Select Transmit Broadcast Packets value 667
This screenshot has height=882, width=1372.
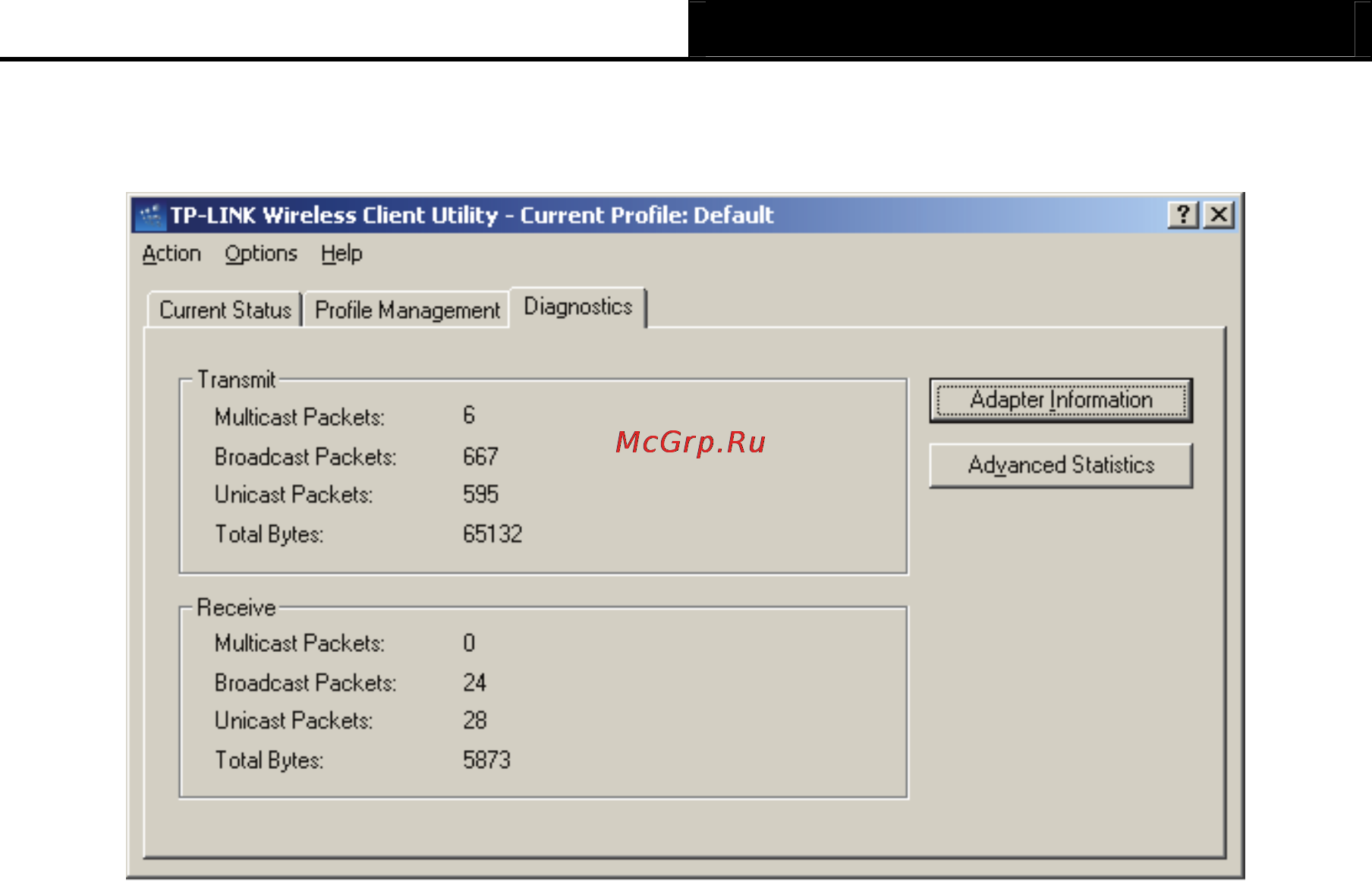pyautogui.click(x=480, y=456)
